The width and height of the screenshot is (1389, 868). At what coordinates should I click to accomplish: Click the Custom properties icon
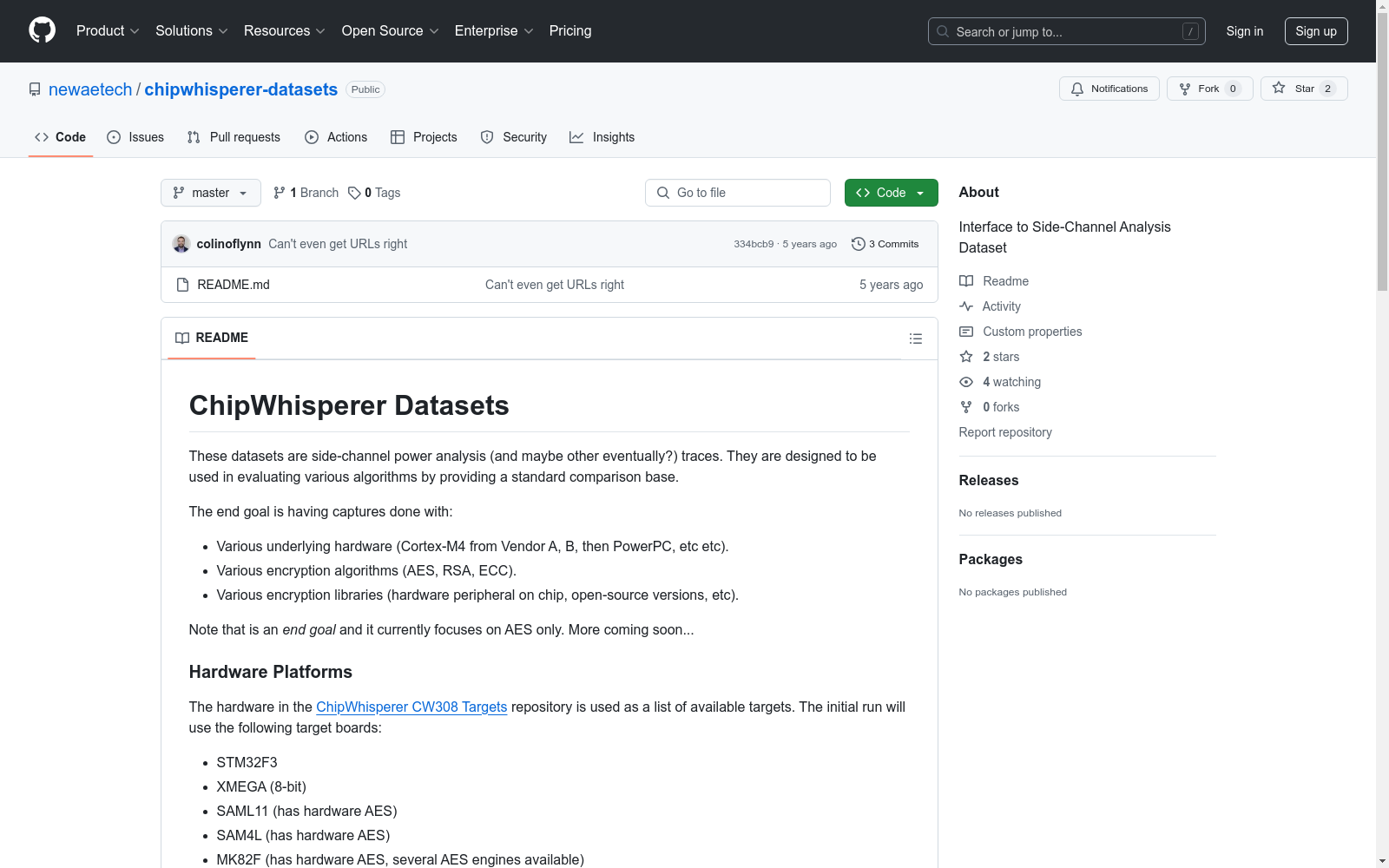tap(966, 332)
